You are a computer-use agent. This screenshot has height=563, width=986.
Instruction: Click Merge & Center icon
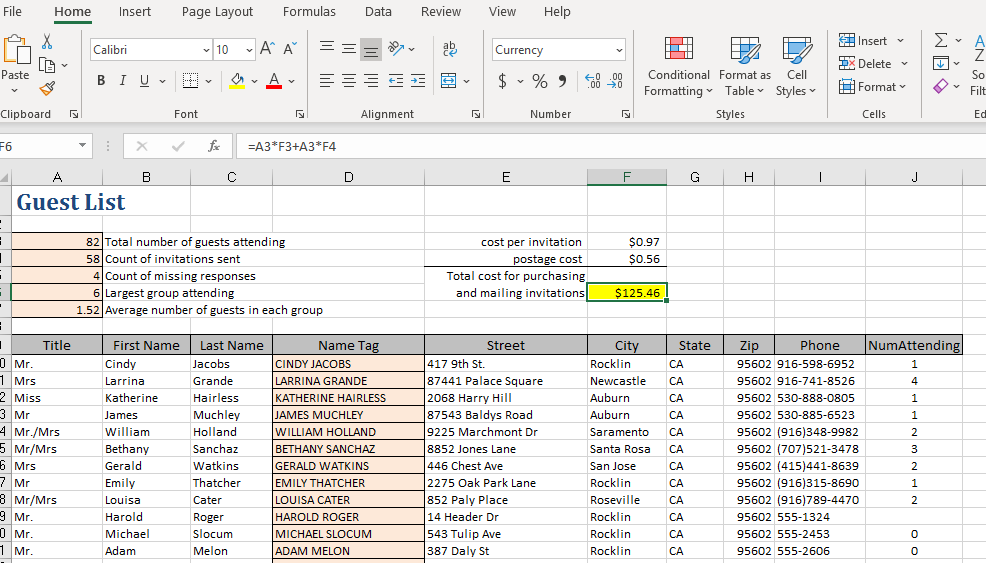(x=448, y=81)
